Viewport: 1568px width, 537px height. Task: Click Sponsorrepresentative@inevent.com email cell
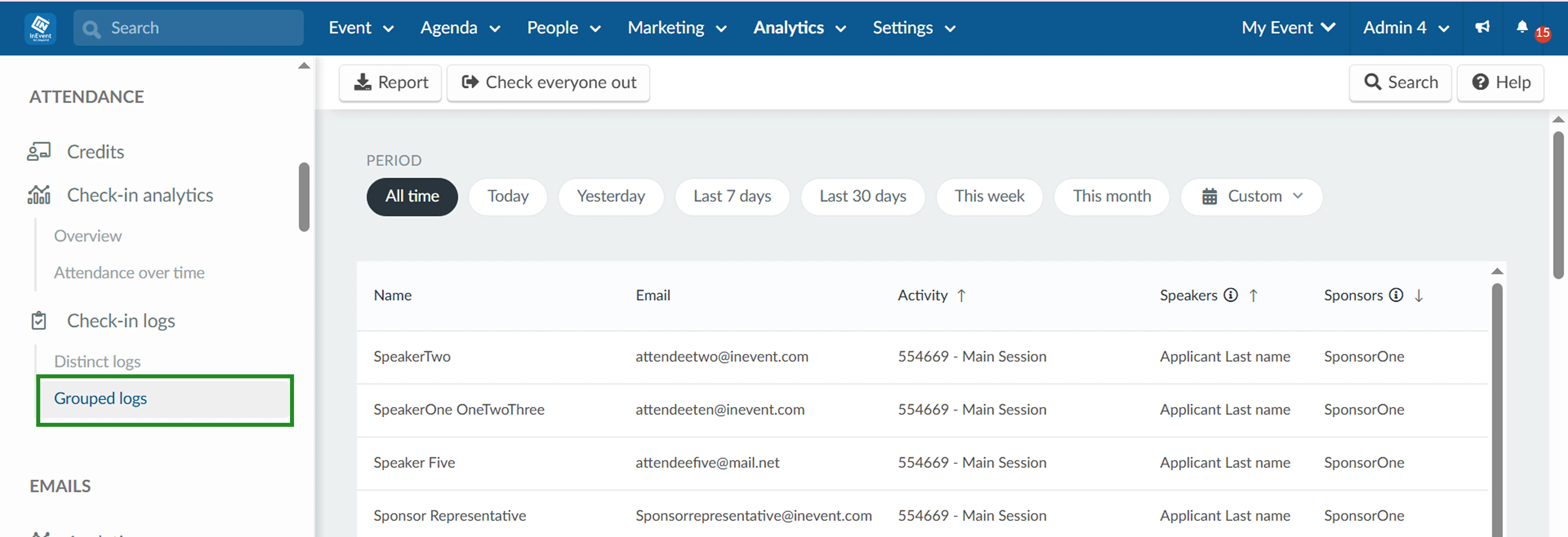754,516
